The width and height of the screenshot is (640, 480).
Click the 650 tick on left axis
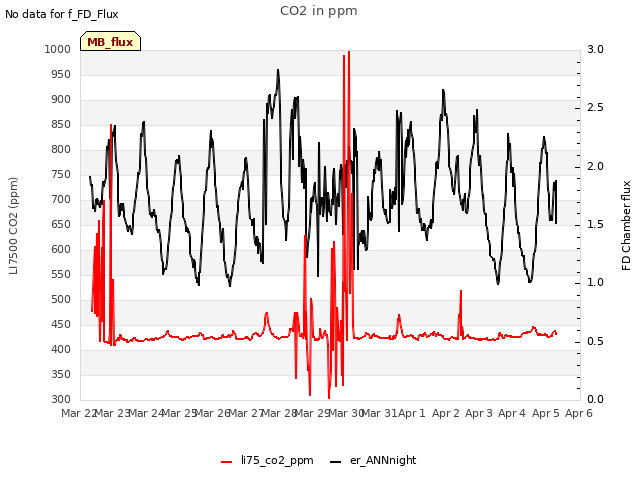(x=61, y=224)
